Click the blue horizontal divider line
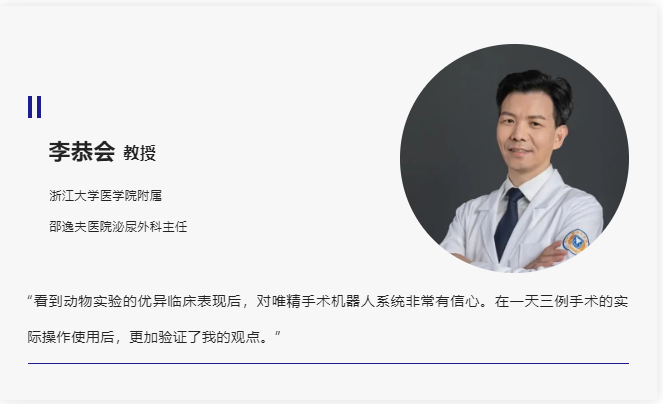Screen dimensions: 663x404 pyautogui.click(x=328, y=363)
